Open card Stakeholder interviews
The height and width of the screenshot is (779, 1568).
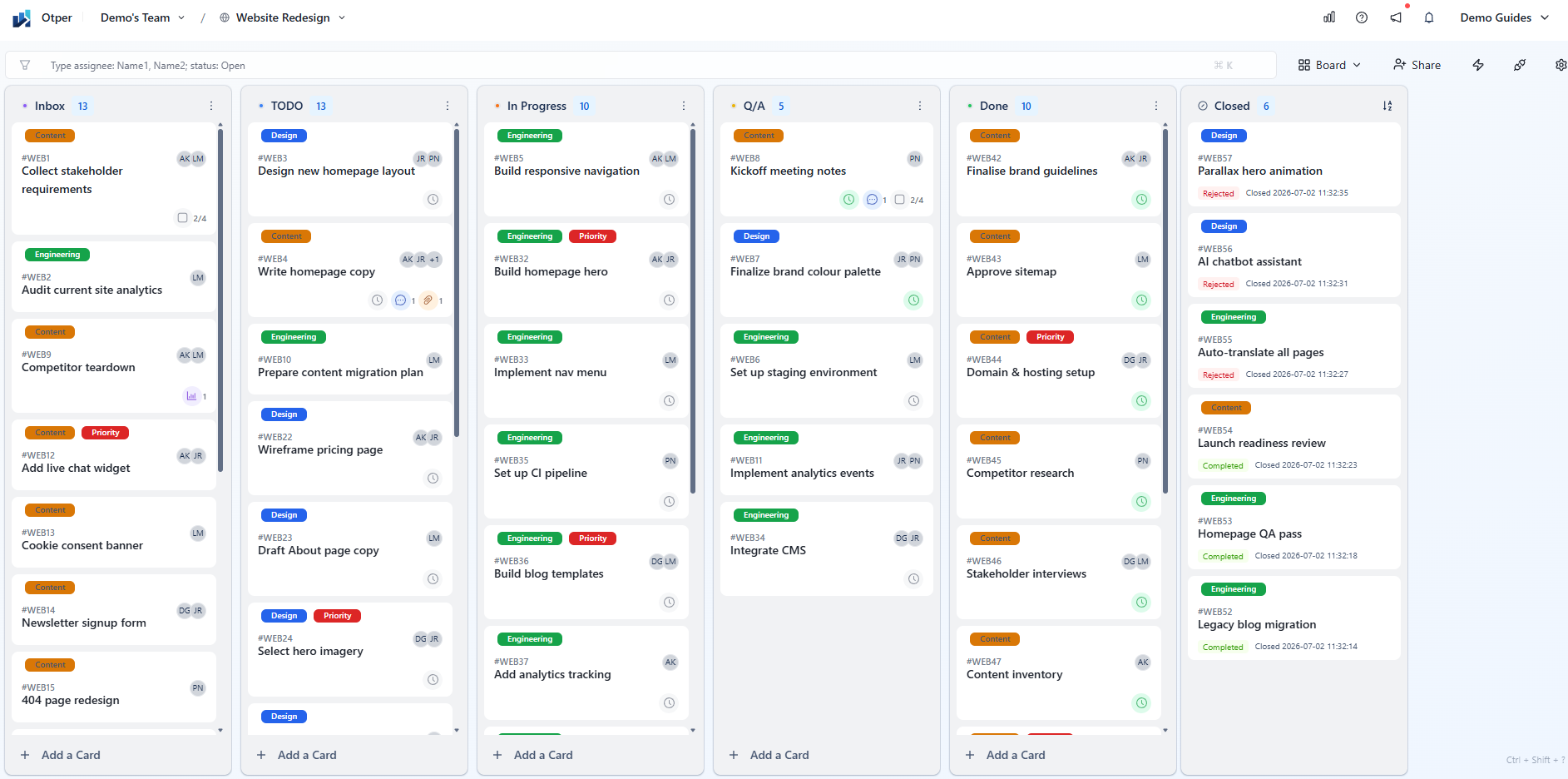coord(1059,573)
